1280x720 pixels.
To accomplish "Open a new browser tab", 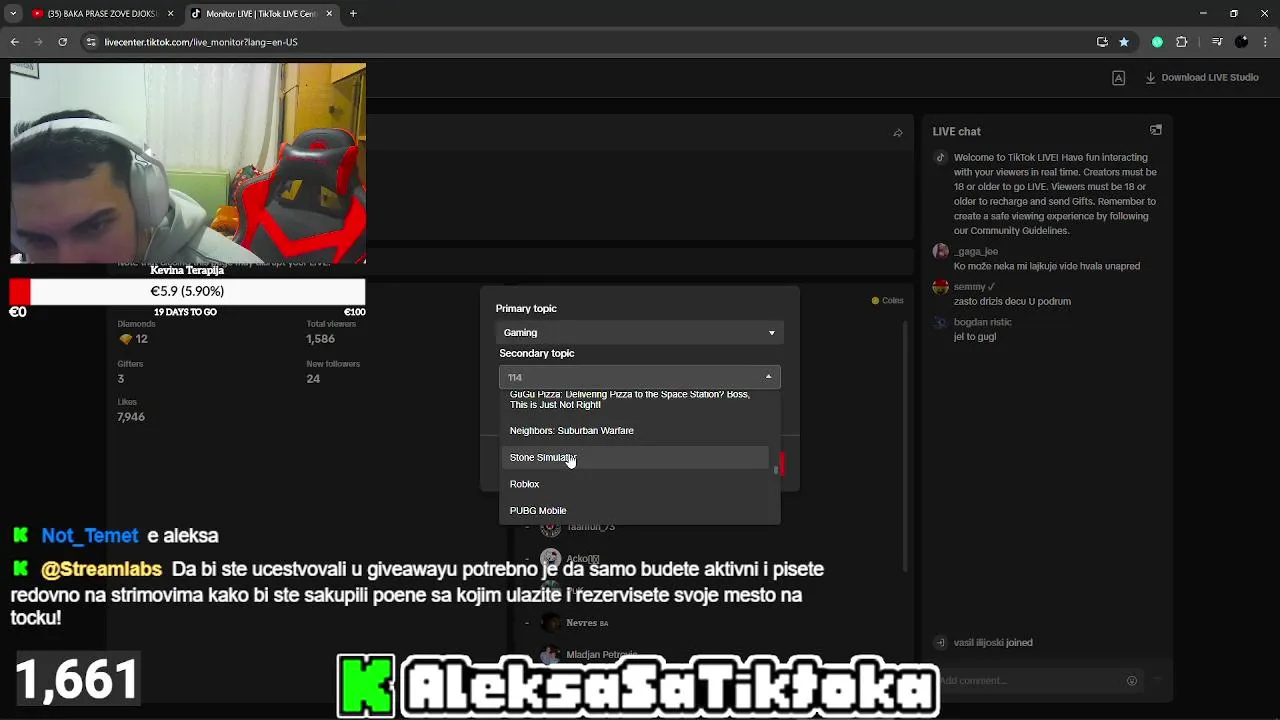I will tap(353, 14).
